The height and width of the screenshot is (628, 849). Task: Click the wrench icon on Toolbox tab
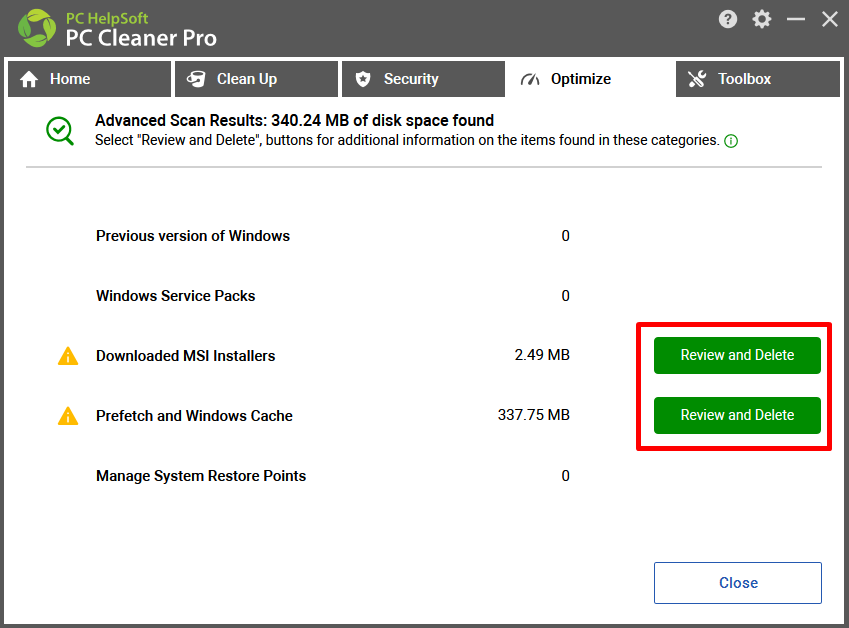(x=697, y=79)
